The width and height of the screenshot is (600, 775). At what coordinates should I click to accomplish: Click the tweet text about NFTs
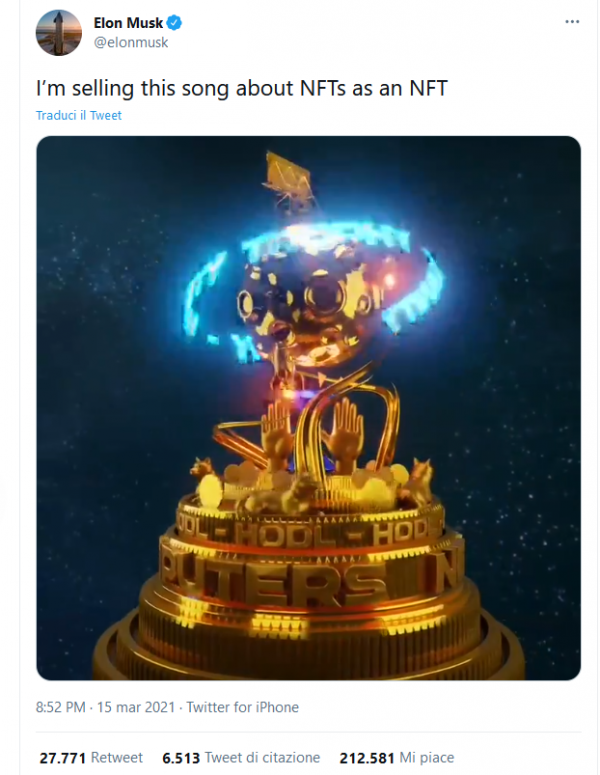tap(242, 88)
